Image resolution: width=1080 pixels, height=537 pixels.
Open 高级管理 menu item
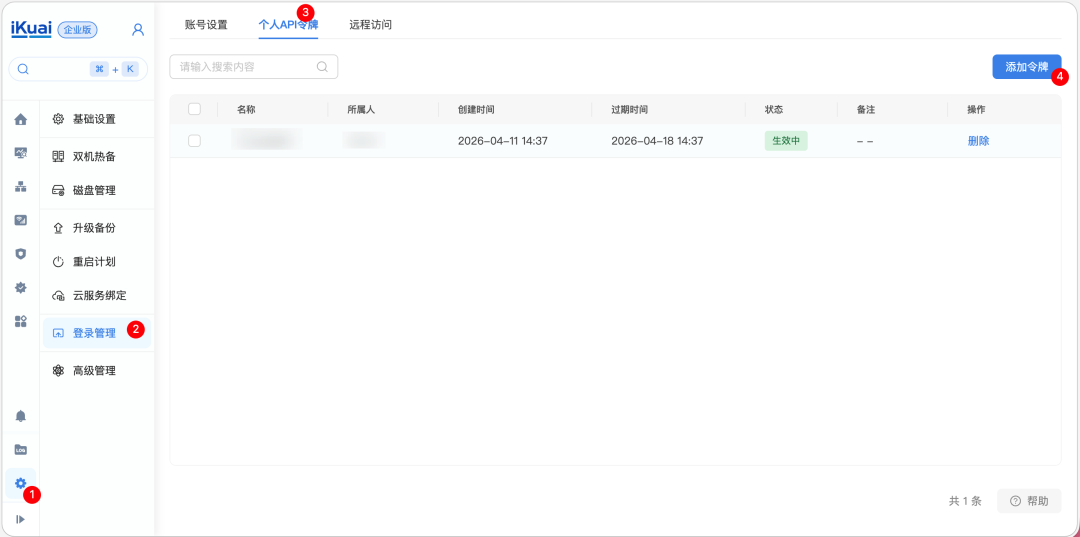(x=97, y=370)
